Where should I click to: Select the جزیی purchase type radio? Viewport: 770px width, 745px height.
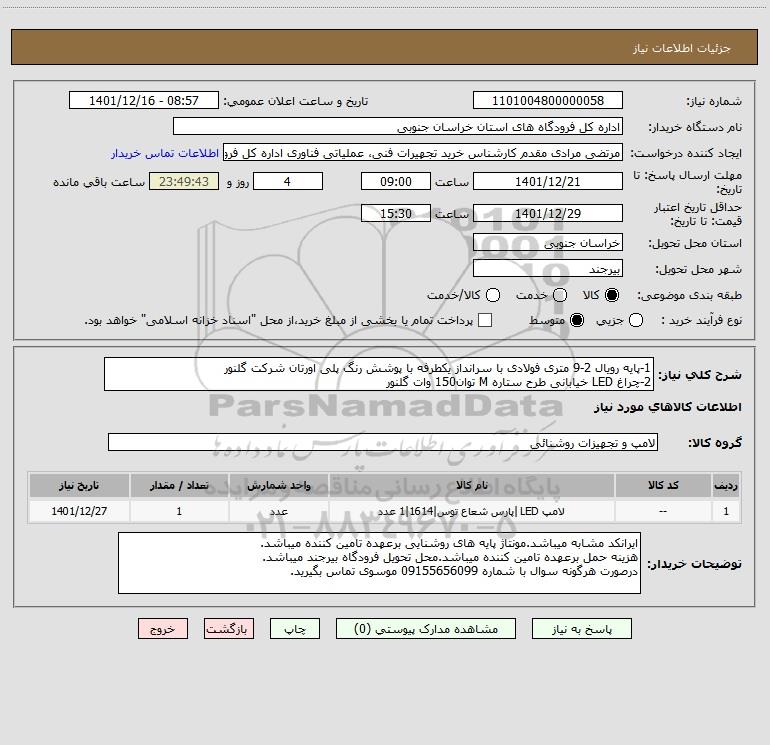point(635,320)
